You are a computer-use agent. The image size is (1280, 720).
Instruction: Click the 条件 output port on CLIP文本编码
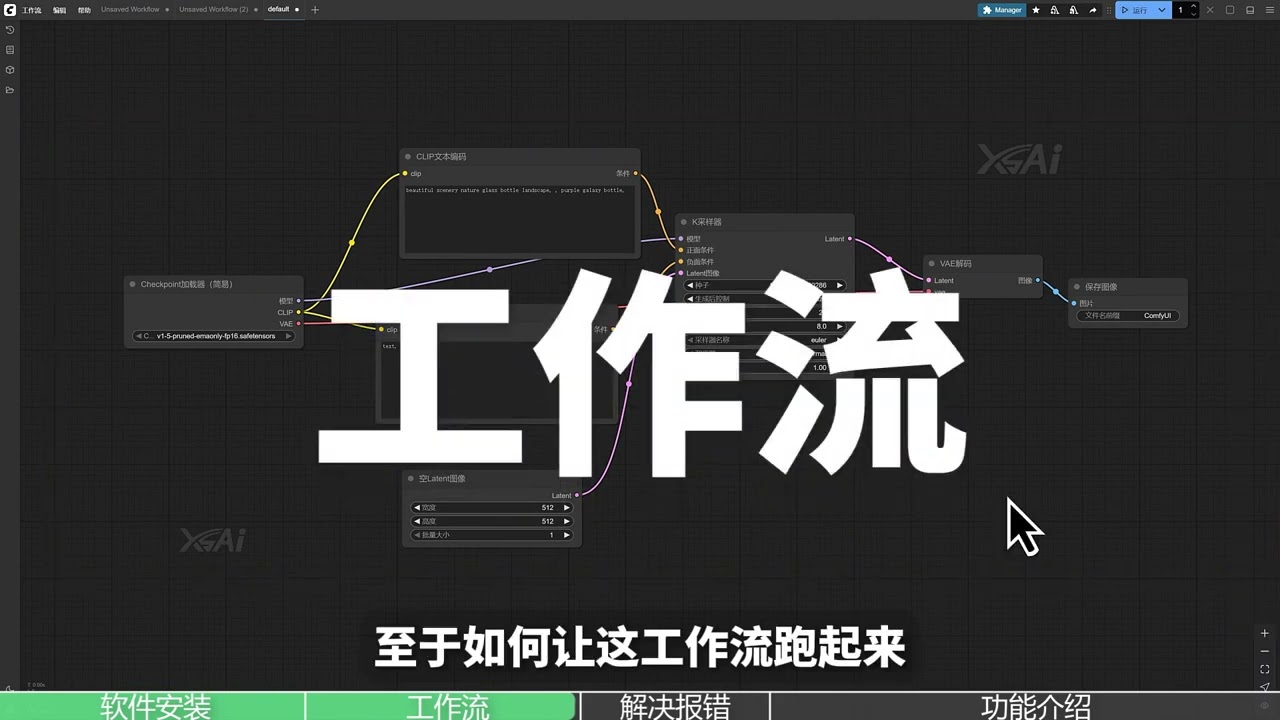(636, 173)
